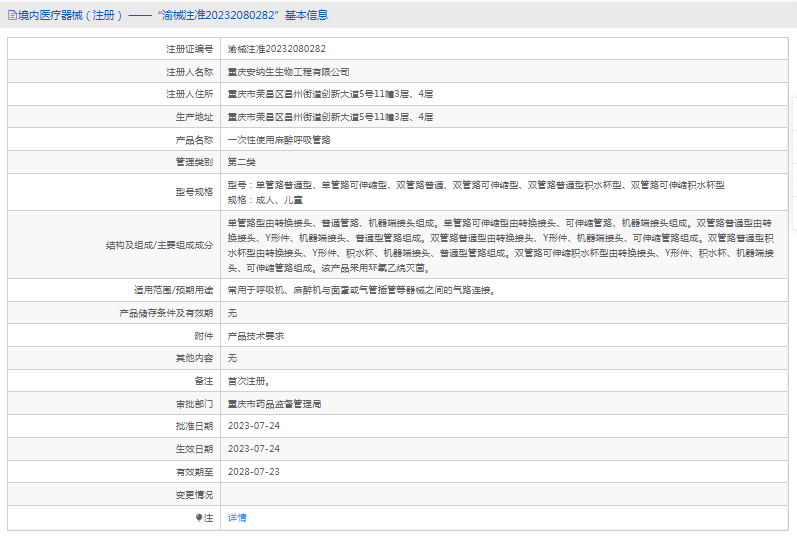Click the 适用范围/预期用途 description text
The height and width of the screenshot is (536, 797).
361,290
